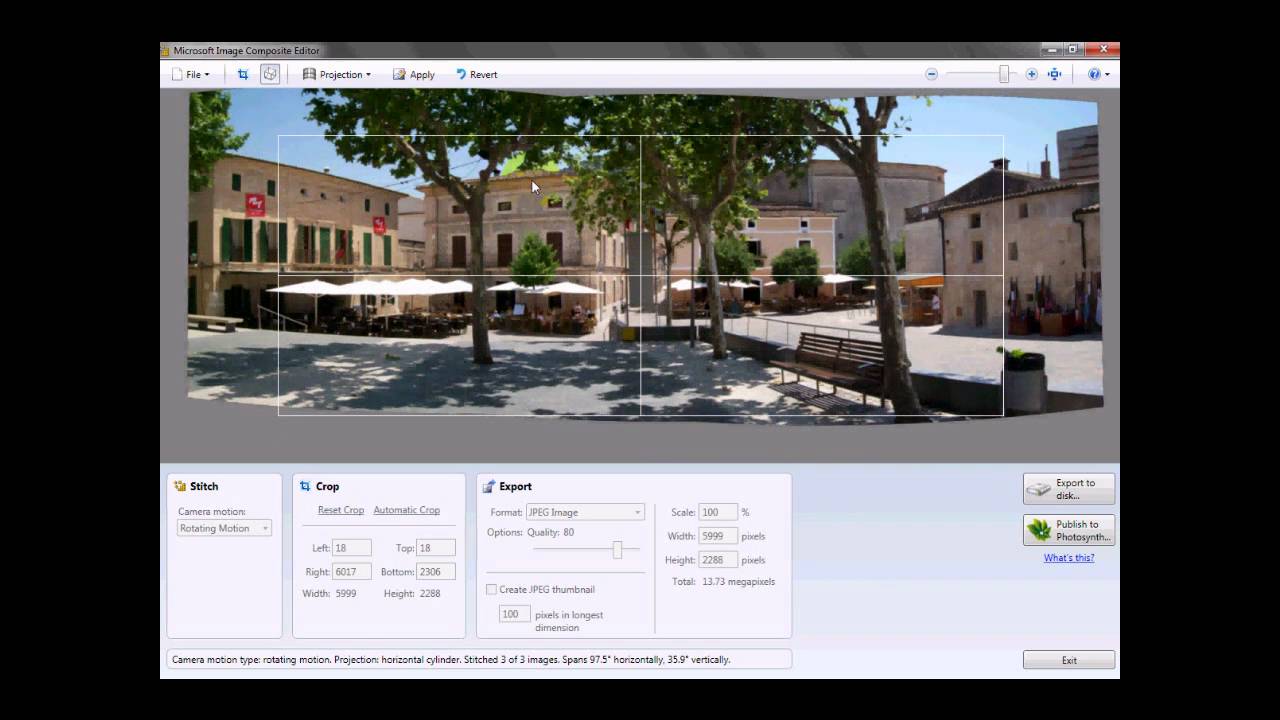1280x720 pixels.
Task: Open the File menu
Action: click(190, 74)
